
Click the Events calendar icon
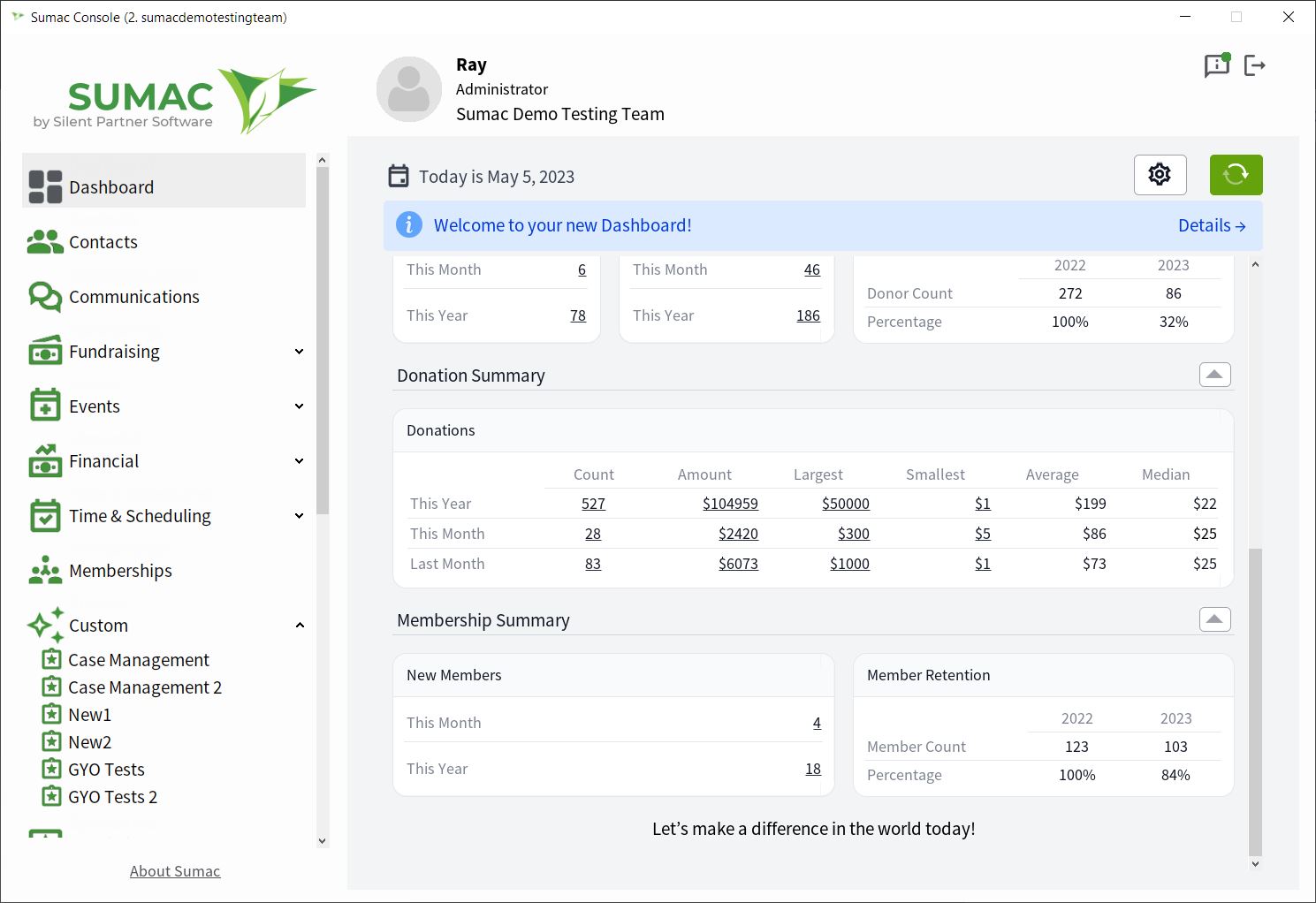click(45, 406)
